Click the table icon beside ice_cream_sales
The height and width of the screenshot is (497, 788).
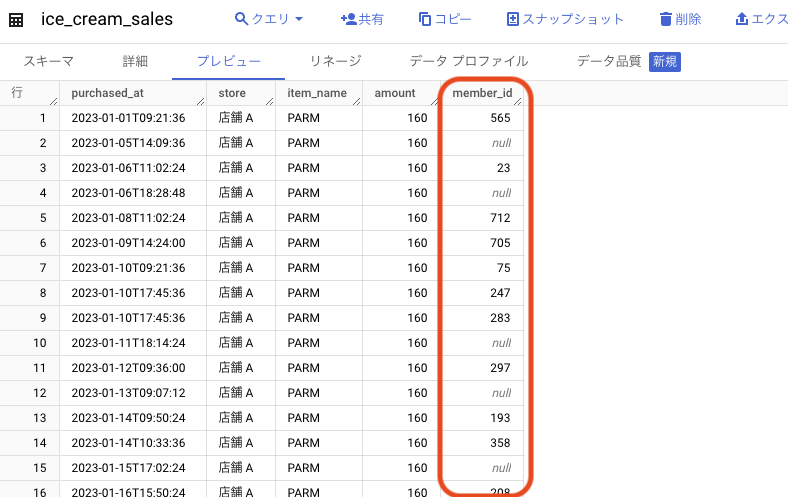point(16,20)
